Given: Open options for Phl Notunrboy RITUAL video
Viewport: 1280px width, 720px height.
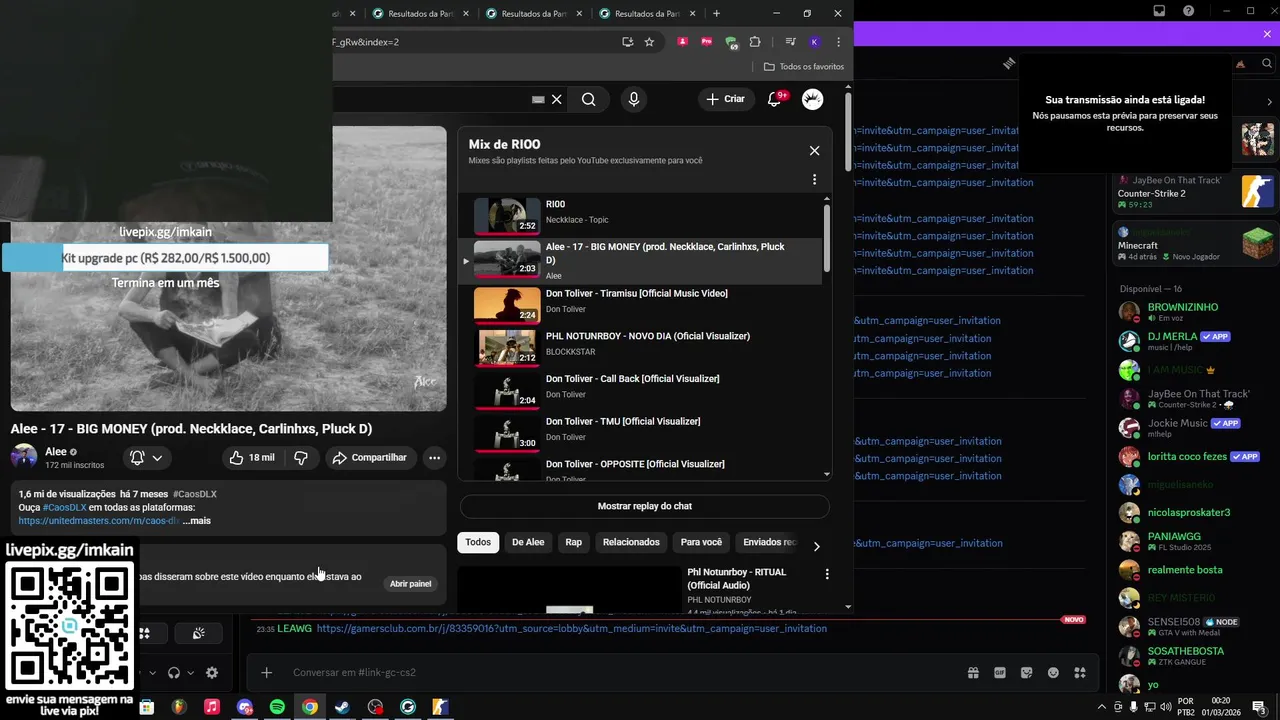Looking at the screenshot, I should point(827,574).
